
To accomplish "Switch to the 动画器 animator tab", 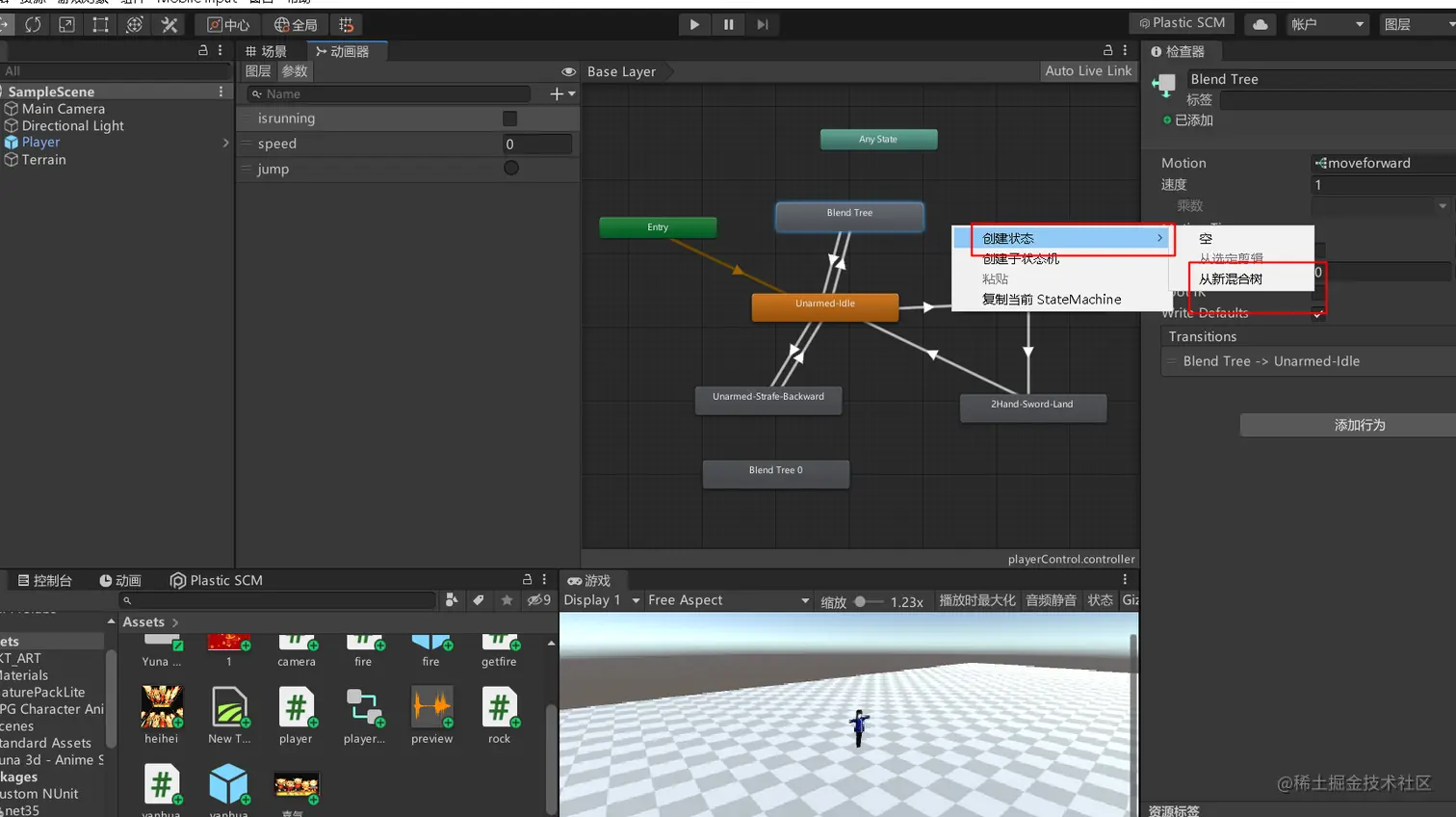I will (x=343, y=51).
